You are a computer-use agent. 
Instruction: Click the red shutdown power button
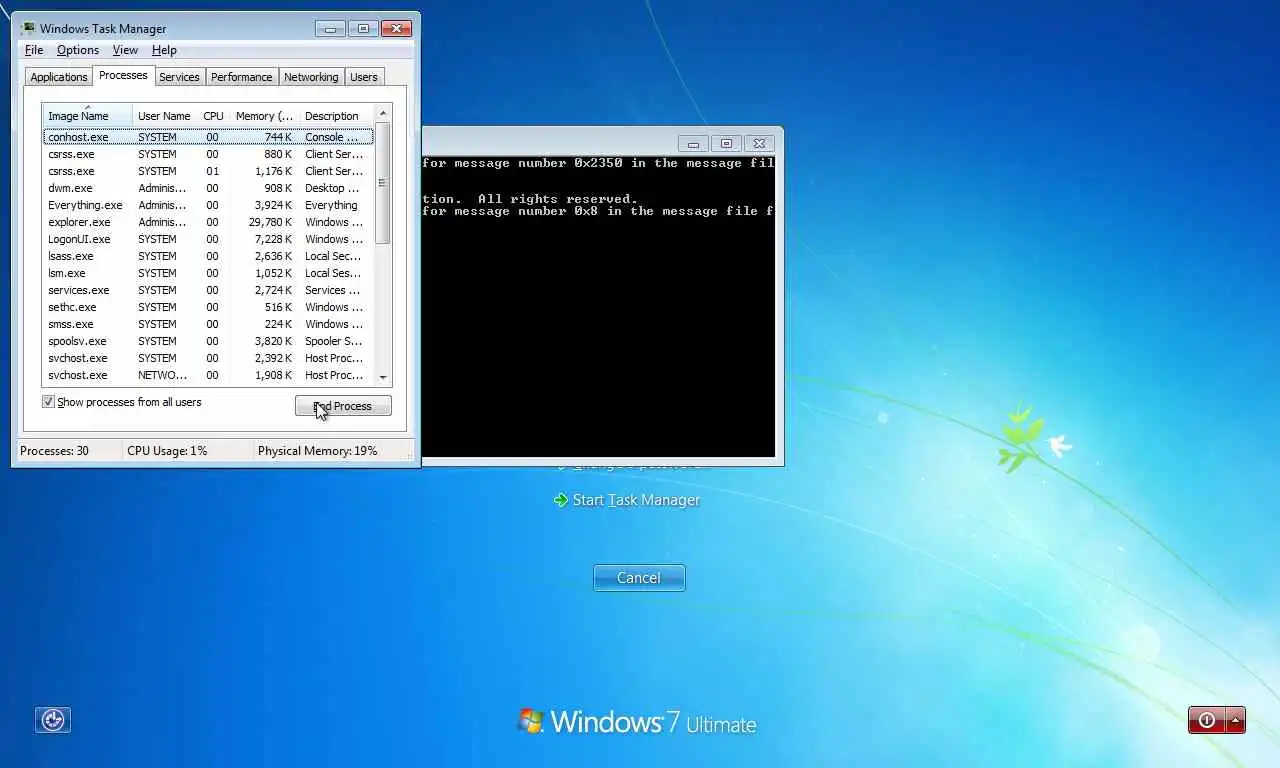(x=1207, y=720)
